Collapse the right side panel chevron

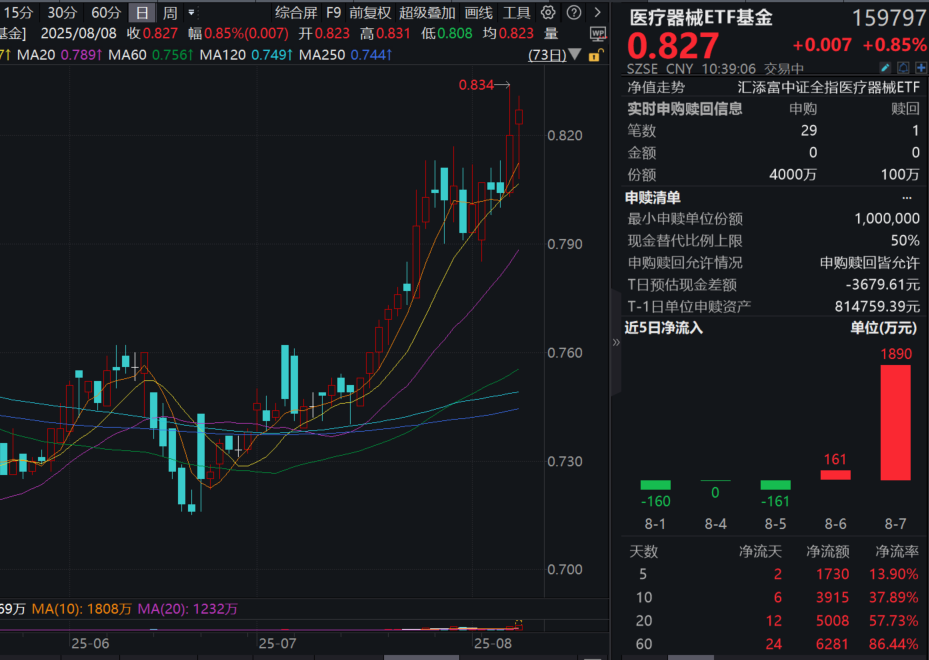616,341
